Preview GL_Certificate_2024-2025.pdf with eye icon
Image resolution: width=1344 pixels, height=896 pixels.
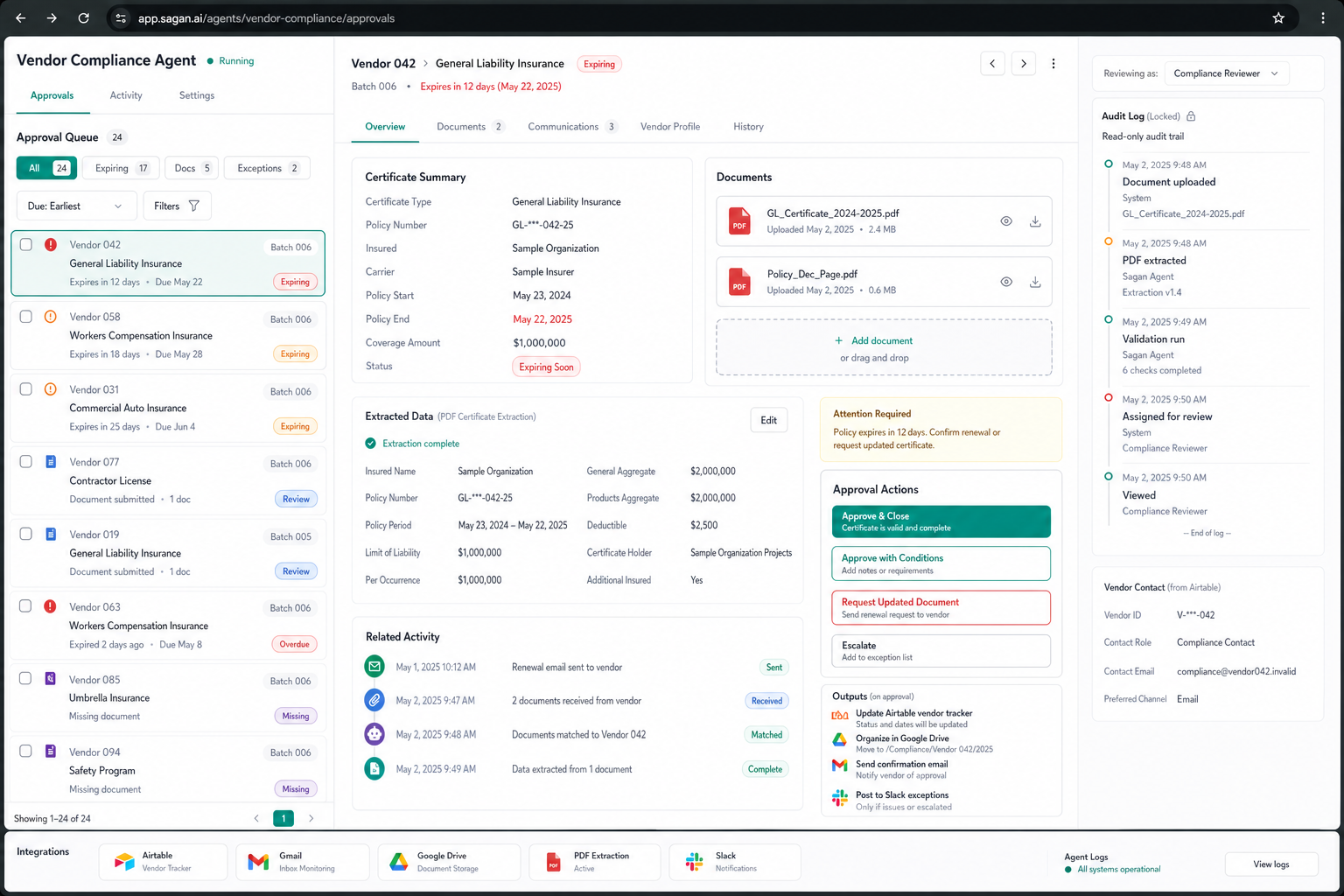[x=1006, y=221]
